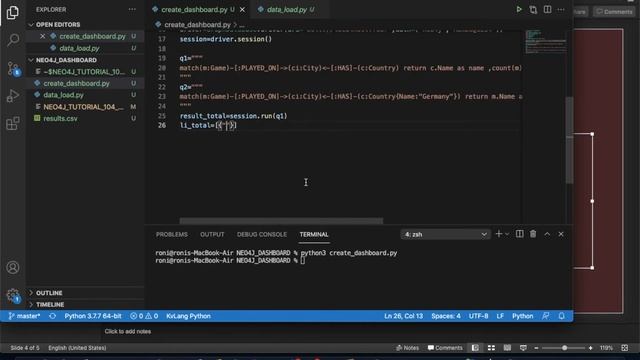
Task: Open the Explorer view in activity bar
Action: click(x=13, y=12)
